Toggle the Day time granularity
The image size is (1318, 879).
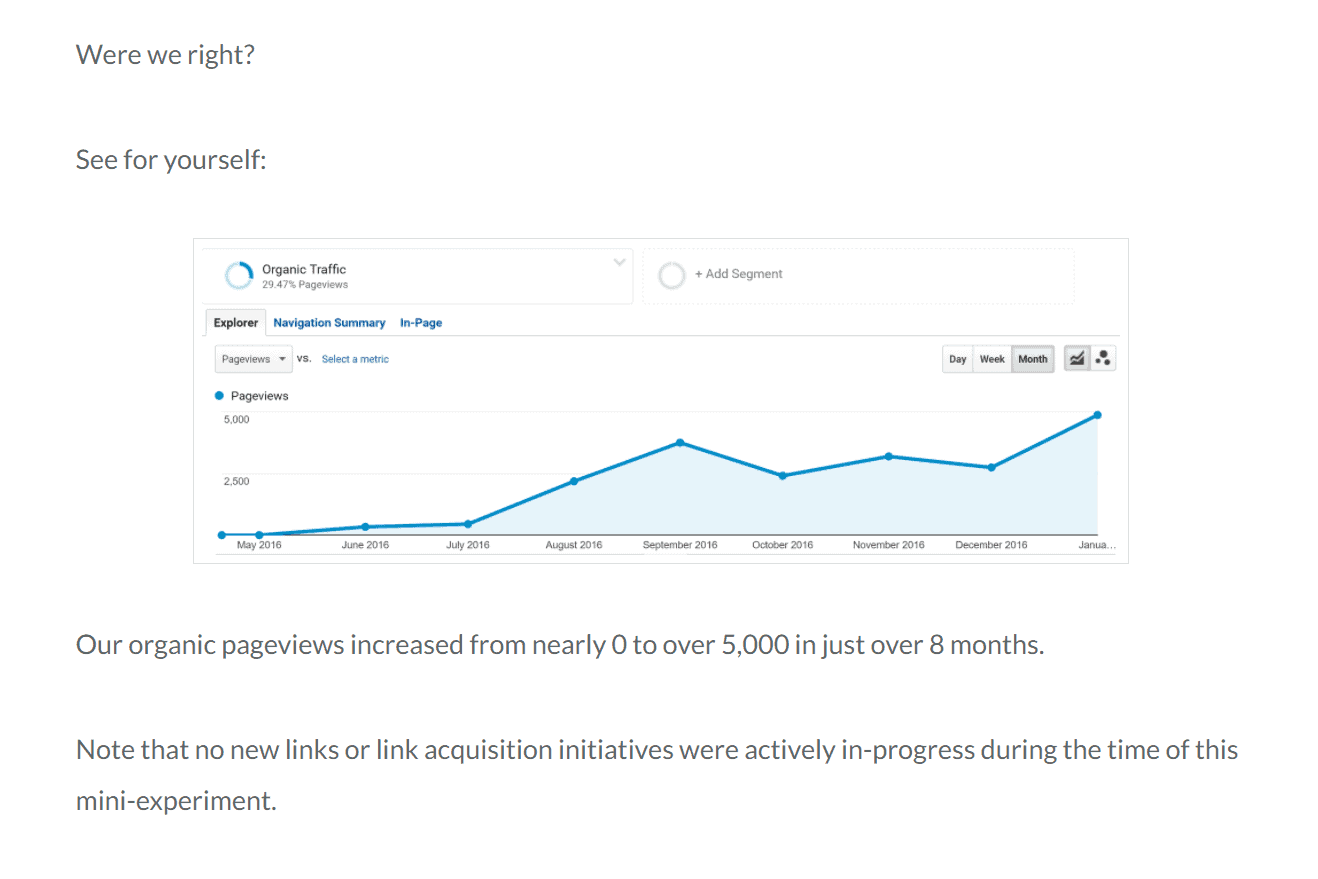point(957,358)
